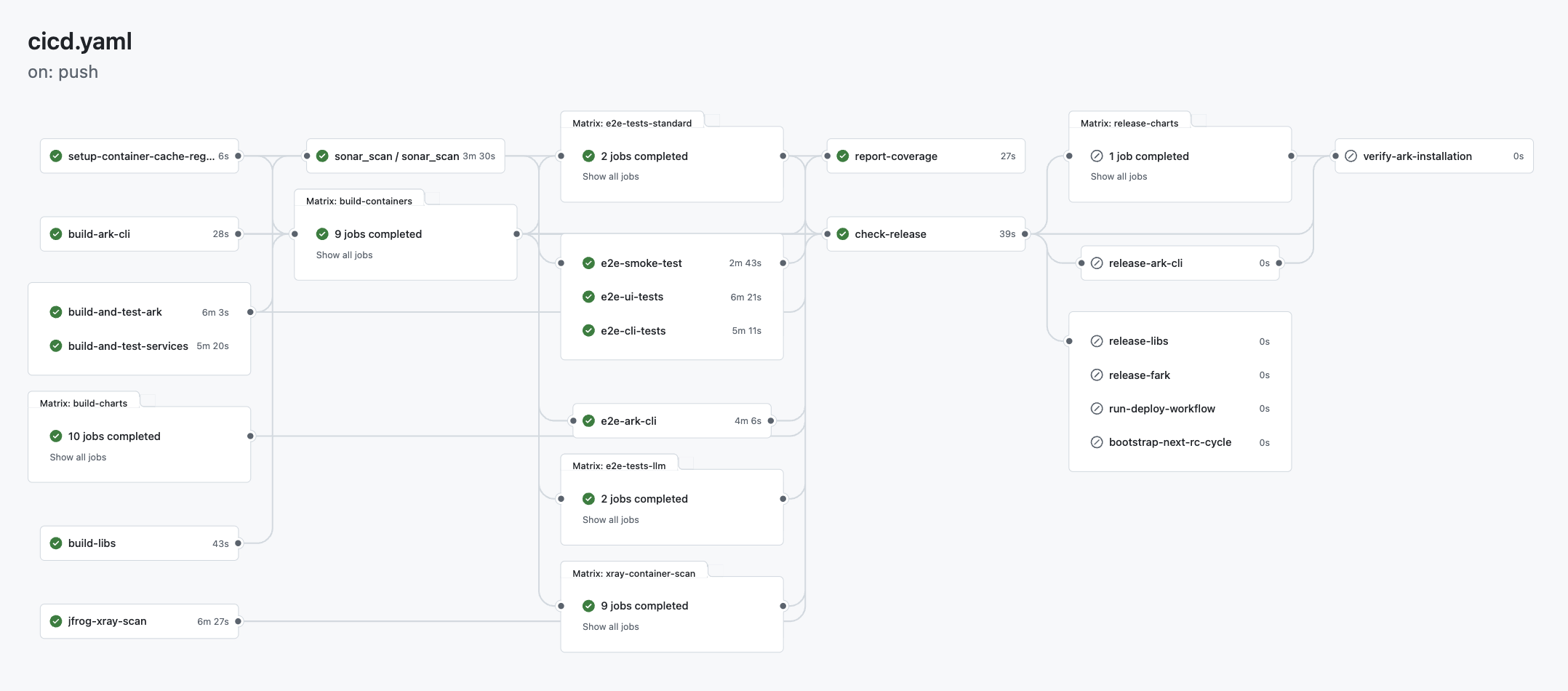This screenshot has height=691, width=1568.
Task: Click the skipped icon beside release-ark-cli
Action: 1097,263
